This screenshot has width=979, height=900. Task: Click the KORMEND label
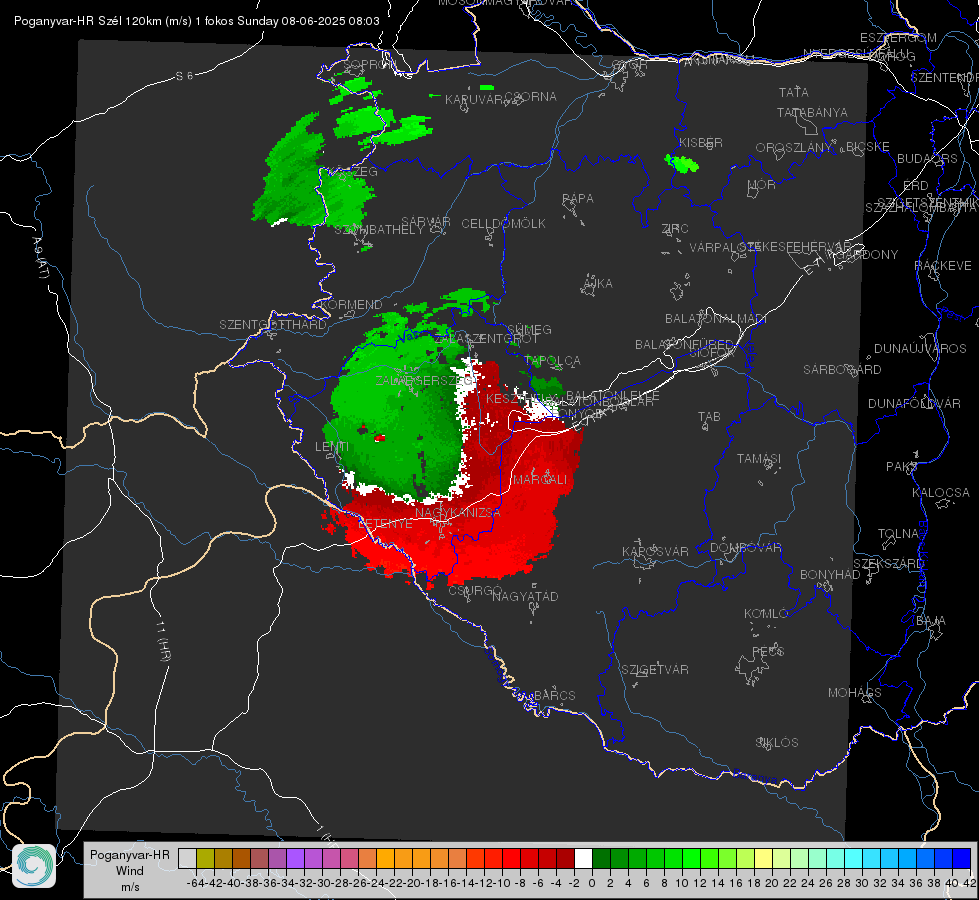351,305
